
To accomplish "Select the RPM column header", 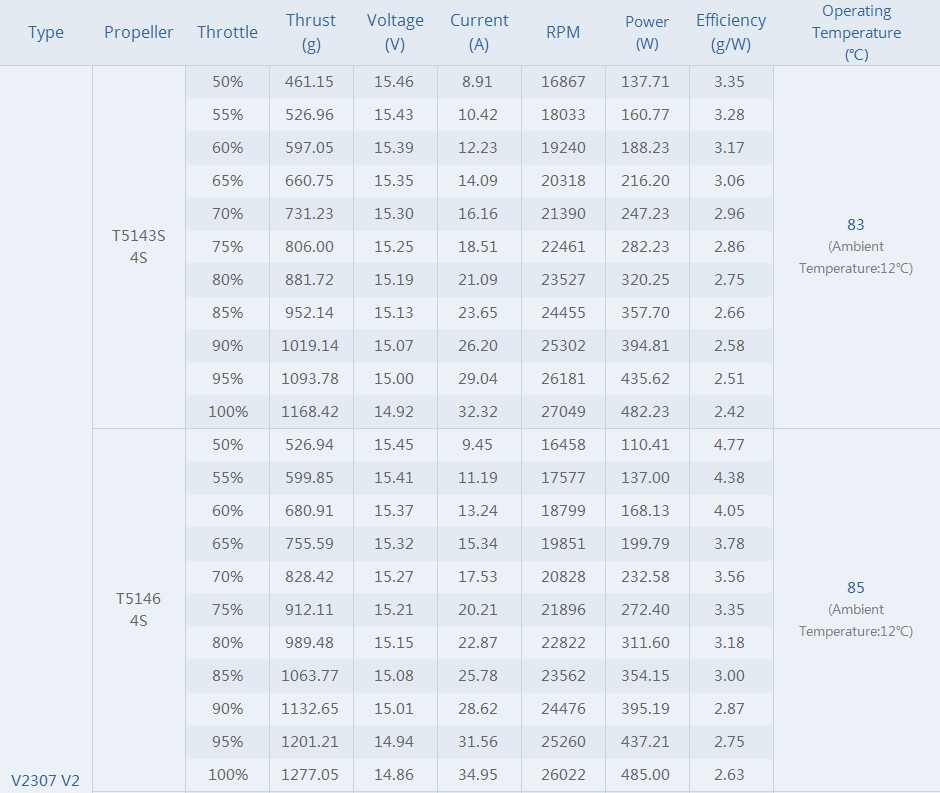I will 563,33.
